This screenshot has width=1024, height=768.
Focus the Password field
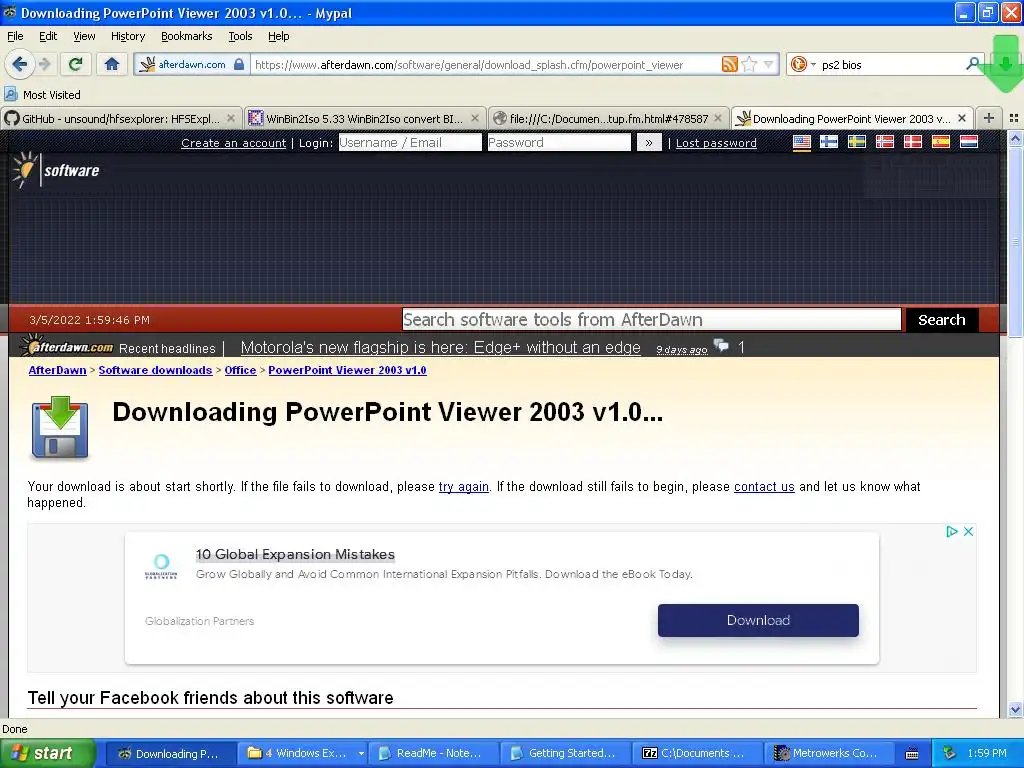[559, 142]
